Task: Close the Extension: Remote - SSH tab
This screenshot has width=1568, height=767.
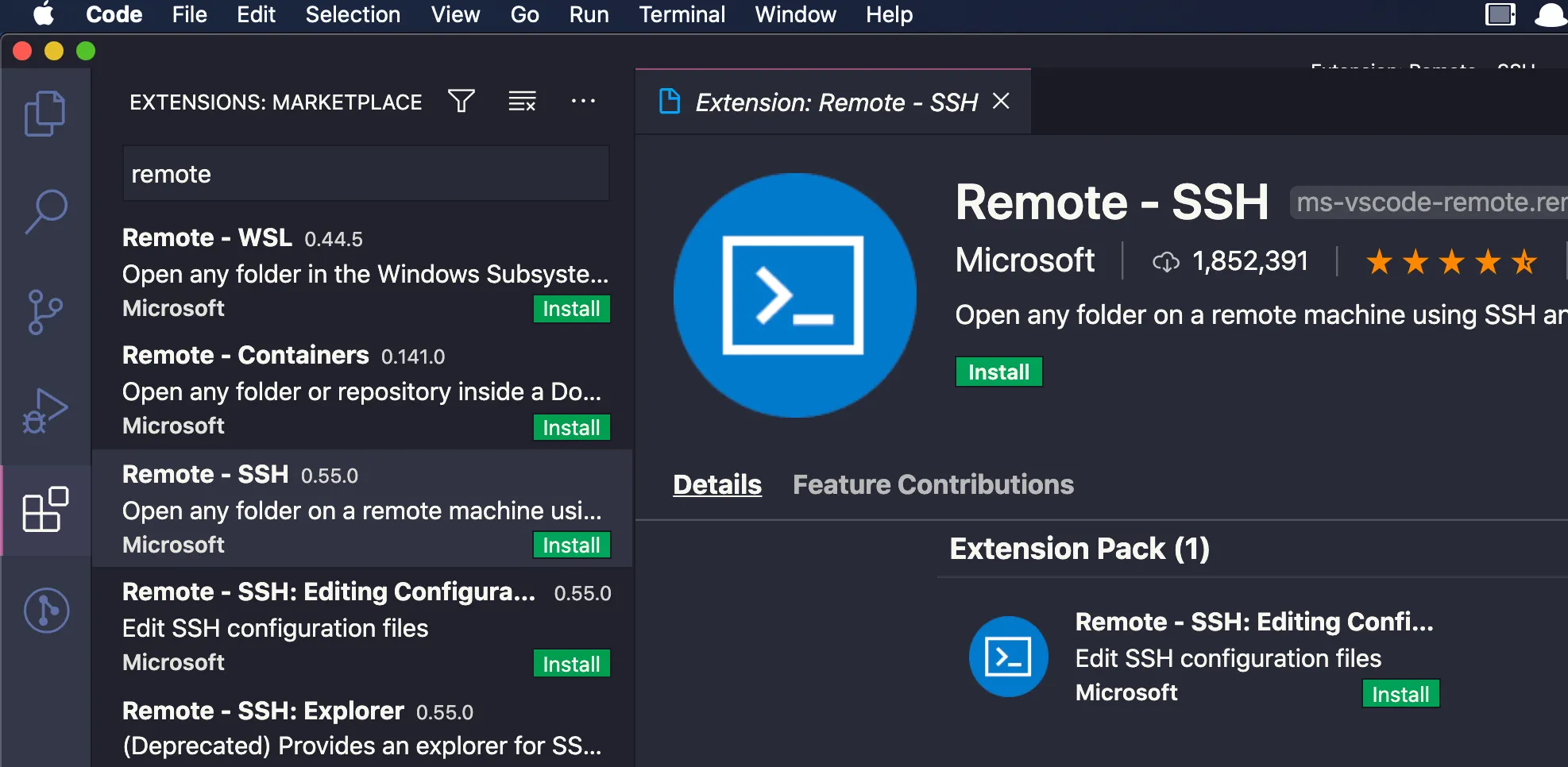Action: pyautogui.click(x=1001, y=101)
